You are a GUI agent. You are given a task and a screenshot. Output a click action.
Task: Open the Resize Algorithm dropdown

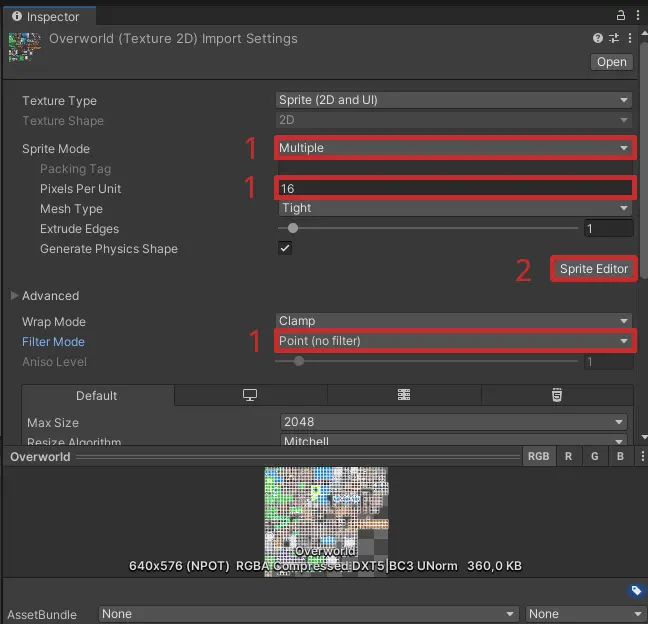[x=454, y=440]
